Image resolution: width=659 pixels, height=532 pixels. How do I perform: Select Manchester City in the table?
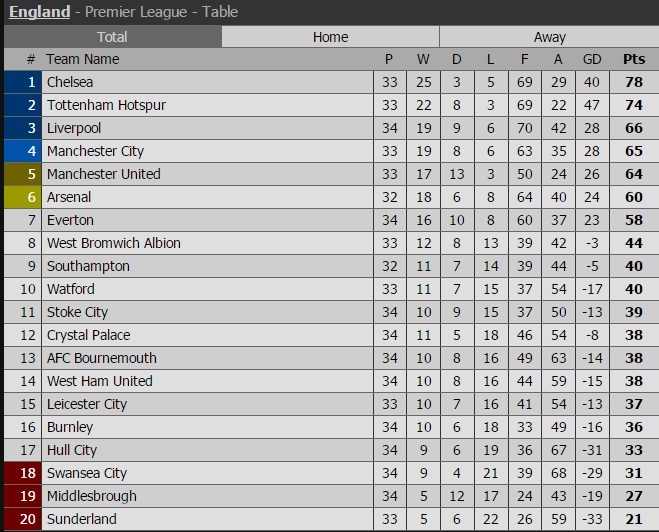click(x=95, y=151)
